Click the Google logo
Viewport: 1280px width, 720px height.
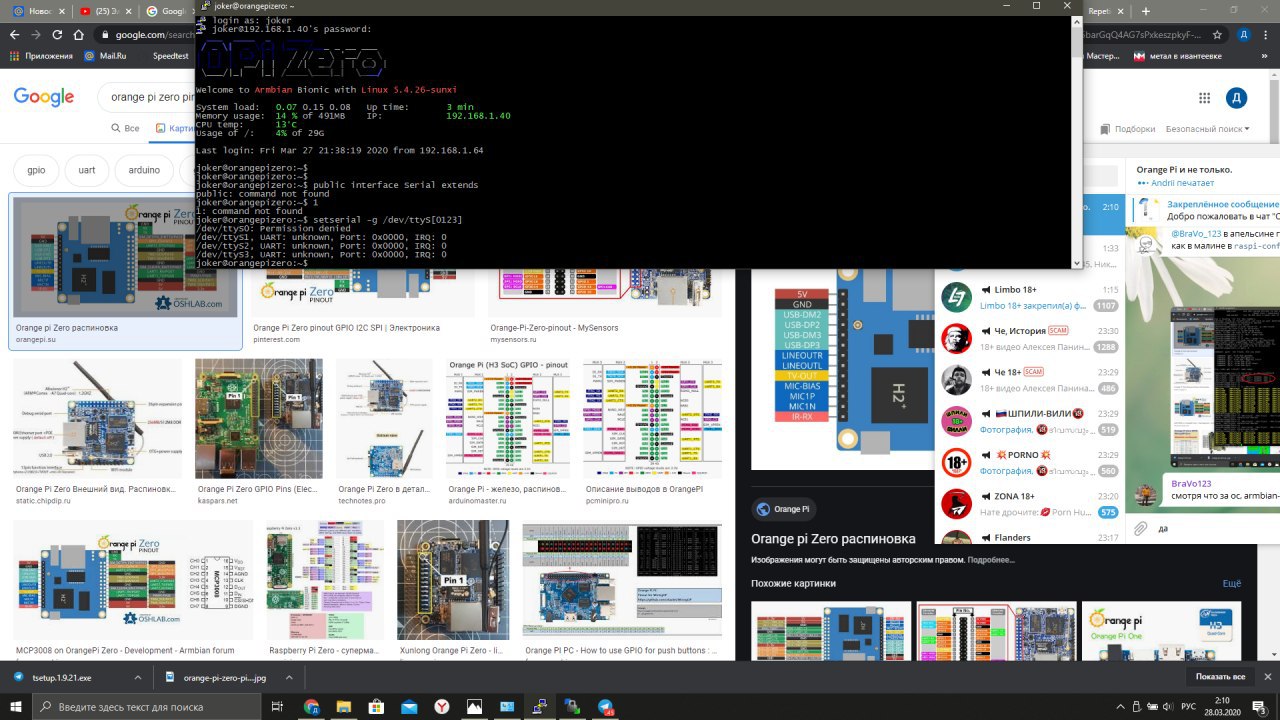click(43, 97)
